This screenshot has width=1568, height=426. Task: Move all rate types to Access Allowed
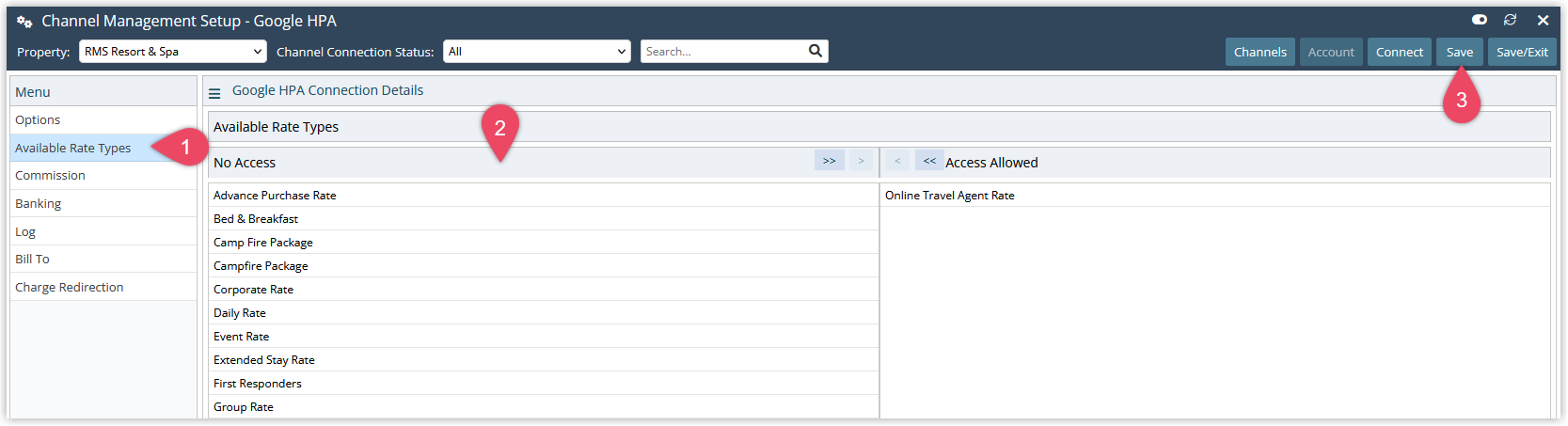pyautogui.click(x=829, y=161)
